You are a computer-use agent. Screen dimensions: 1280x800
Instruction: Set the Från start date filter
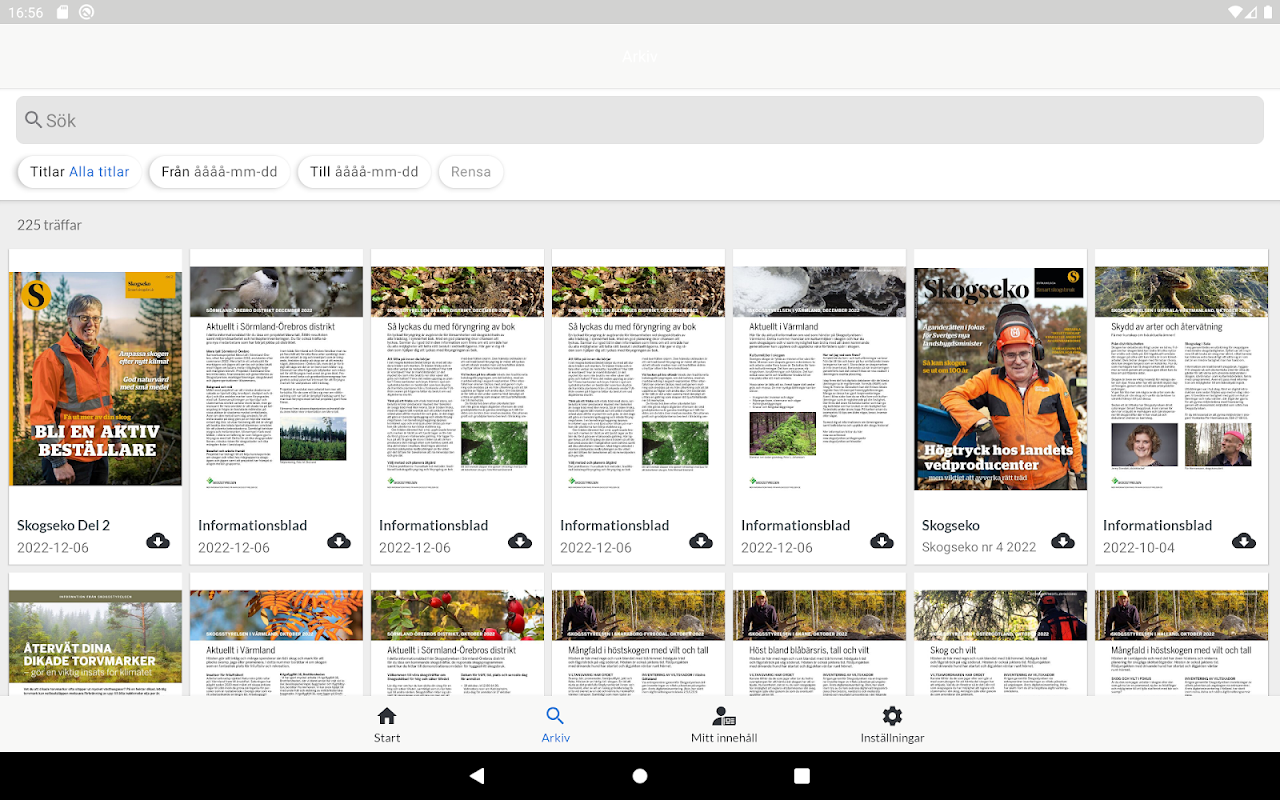click(219, 172)
